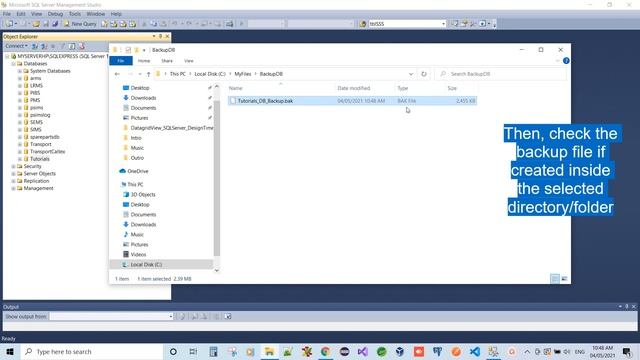This screenshot has width=640, height=360.
Task: Select the Server Objects folder
Action: click(x=40, y=173)
